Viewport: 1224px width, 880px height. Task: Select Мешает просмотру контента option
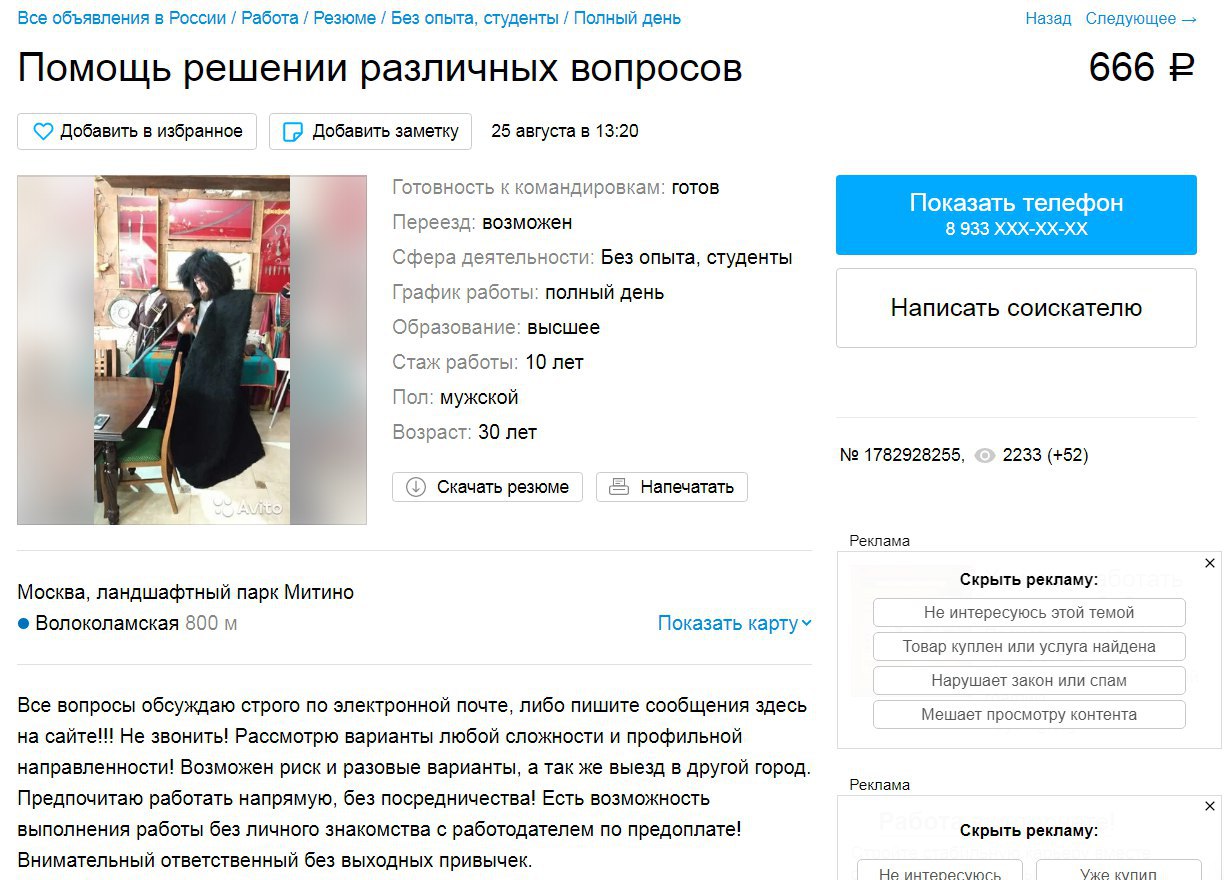pyautogui.click(x=1029, y=715)
